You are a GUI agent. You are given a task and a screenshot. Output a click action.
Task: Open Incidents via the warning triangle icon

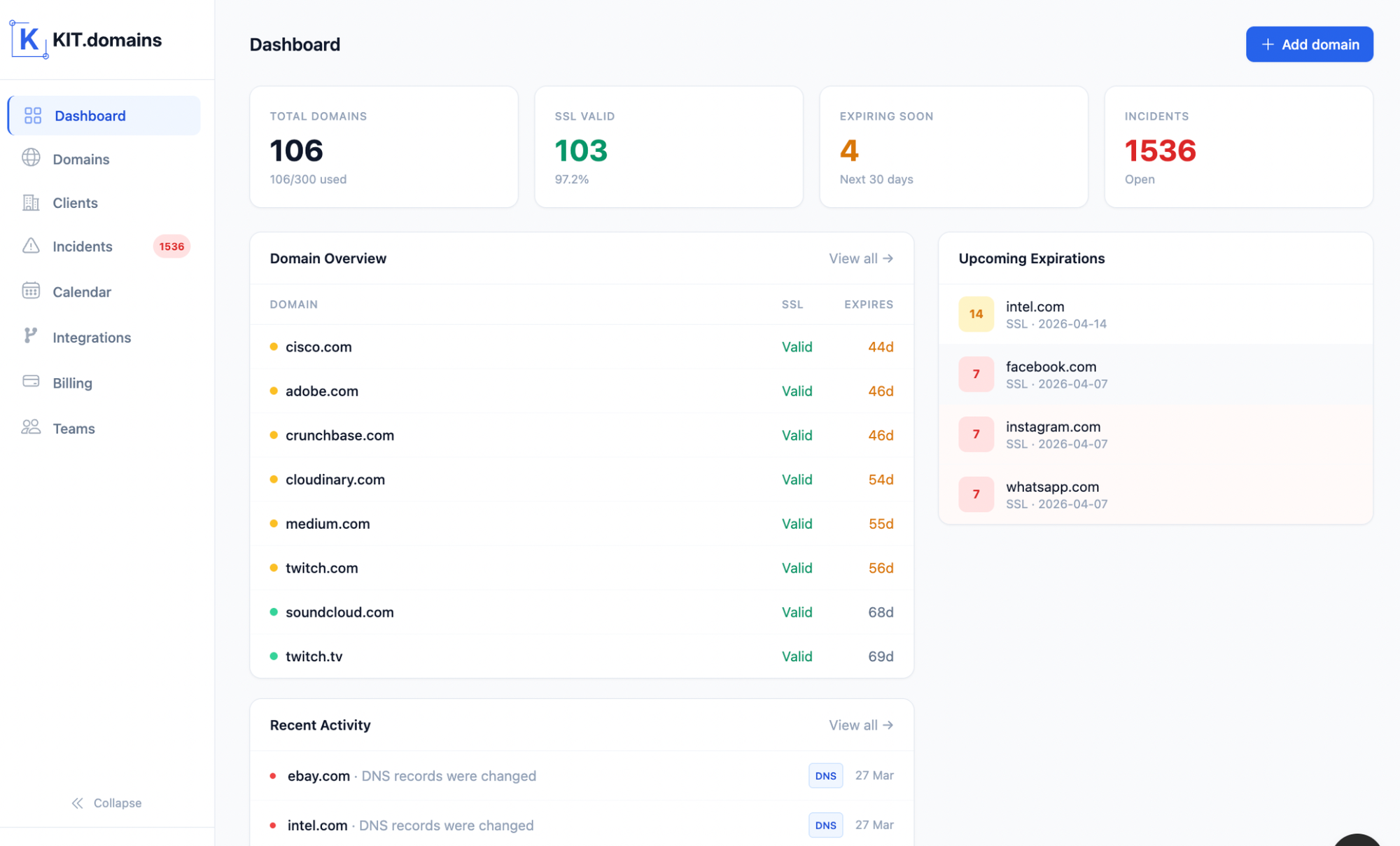coord(31,247)
